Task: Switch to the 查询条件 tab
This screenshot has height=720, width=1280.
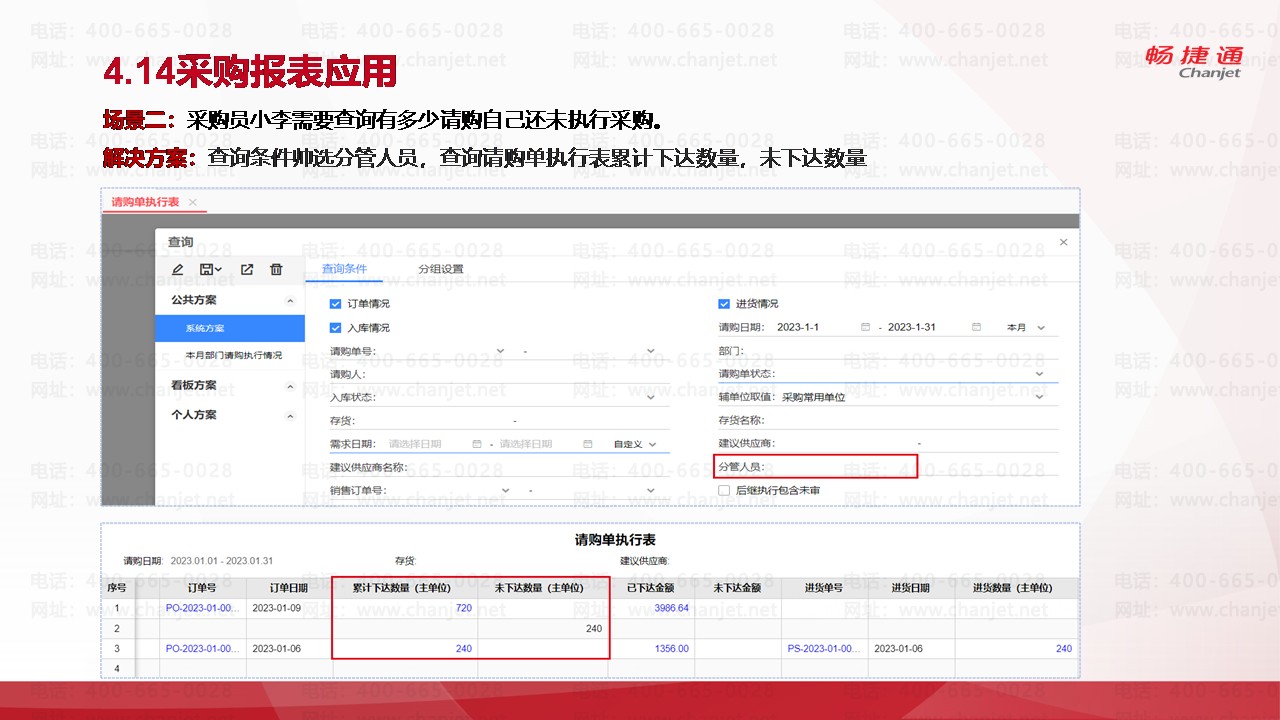Action: click(344, 269)
